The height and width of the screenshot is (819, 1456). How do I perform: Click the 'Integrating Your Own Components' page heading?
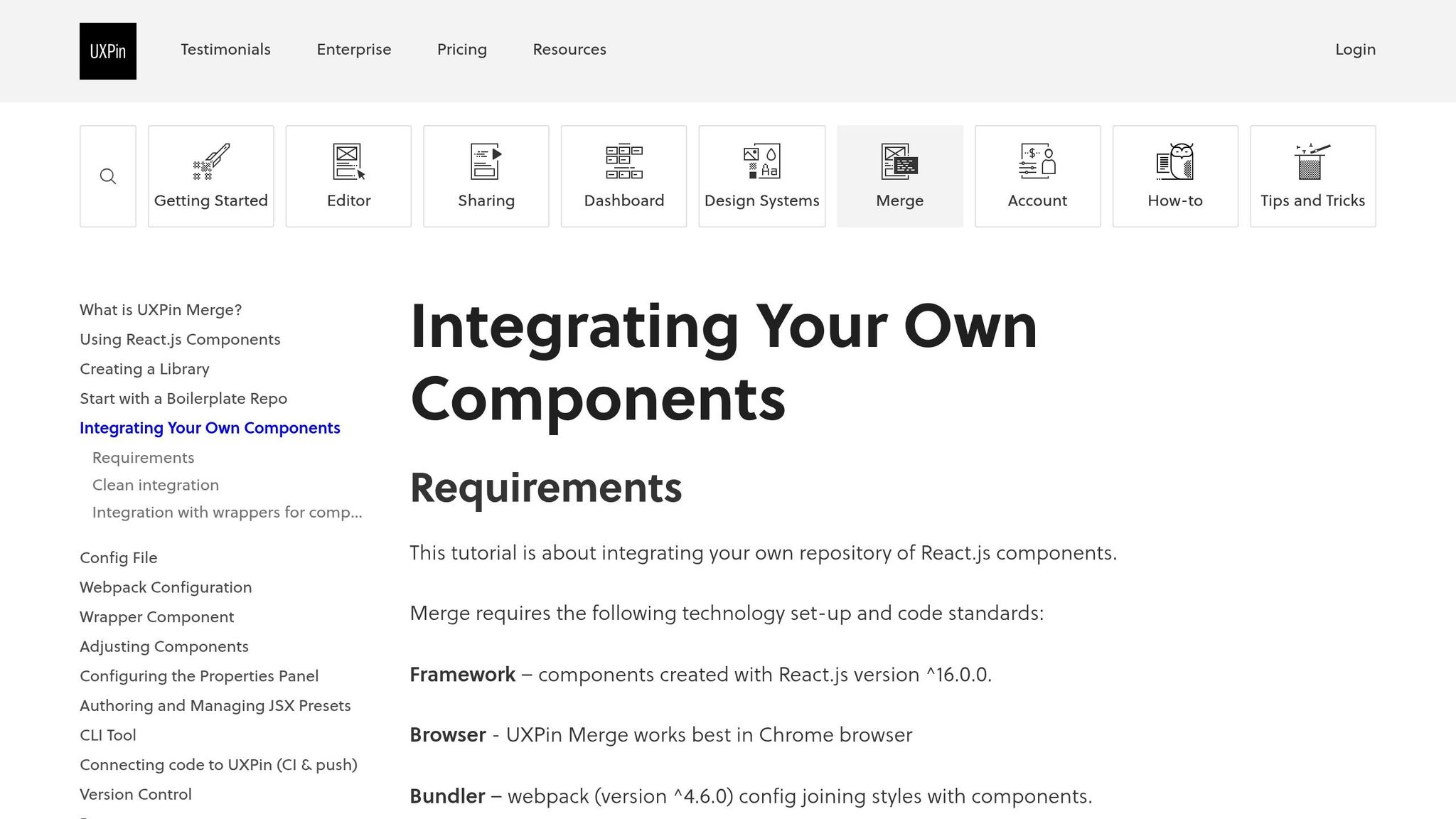(x=724, y=363)
